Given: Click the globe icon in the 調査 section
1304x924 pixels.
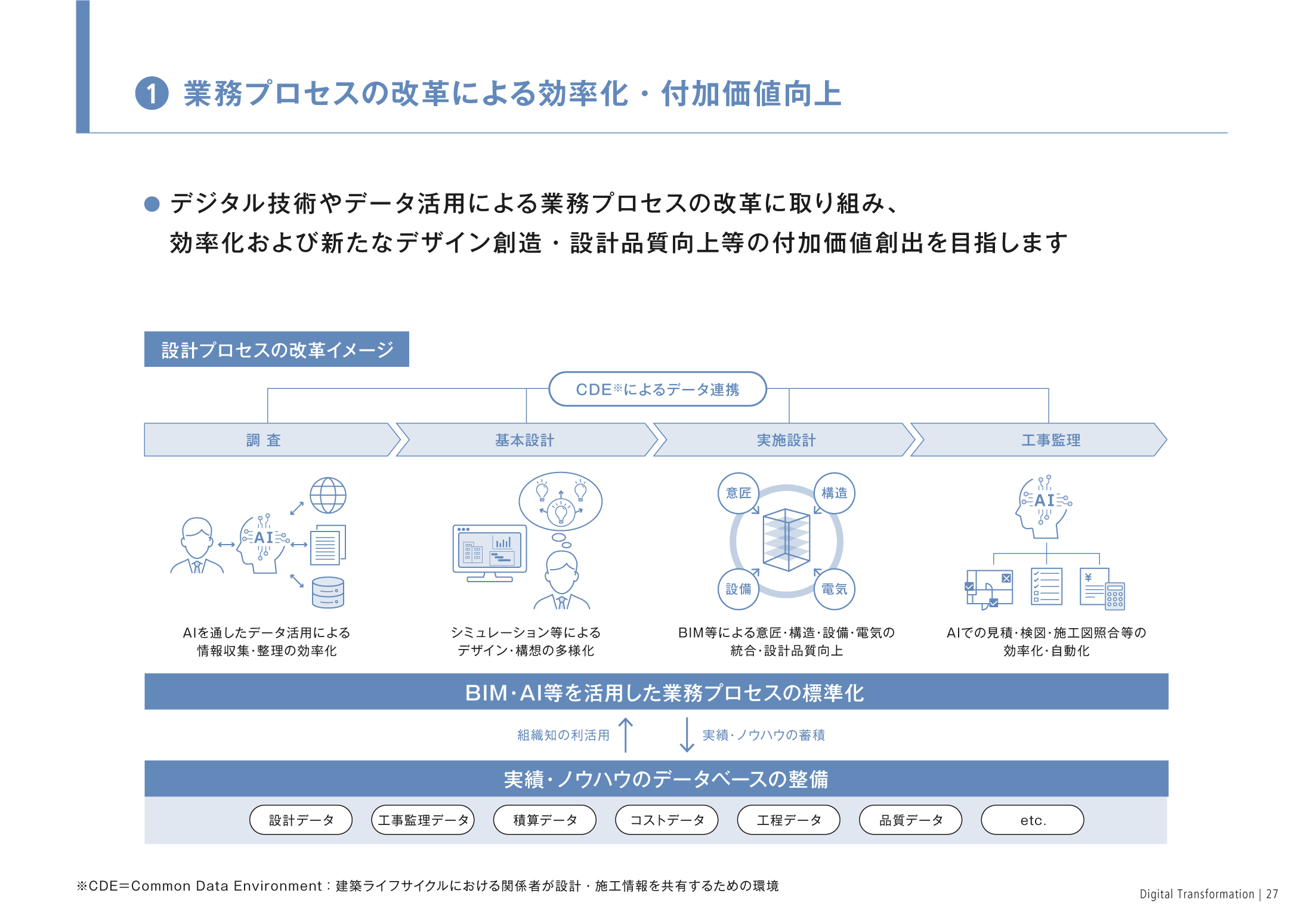Looking at the screenshot, I should tap(327, 495).
